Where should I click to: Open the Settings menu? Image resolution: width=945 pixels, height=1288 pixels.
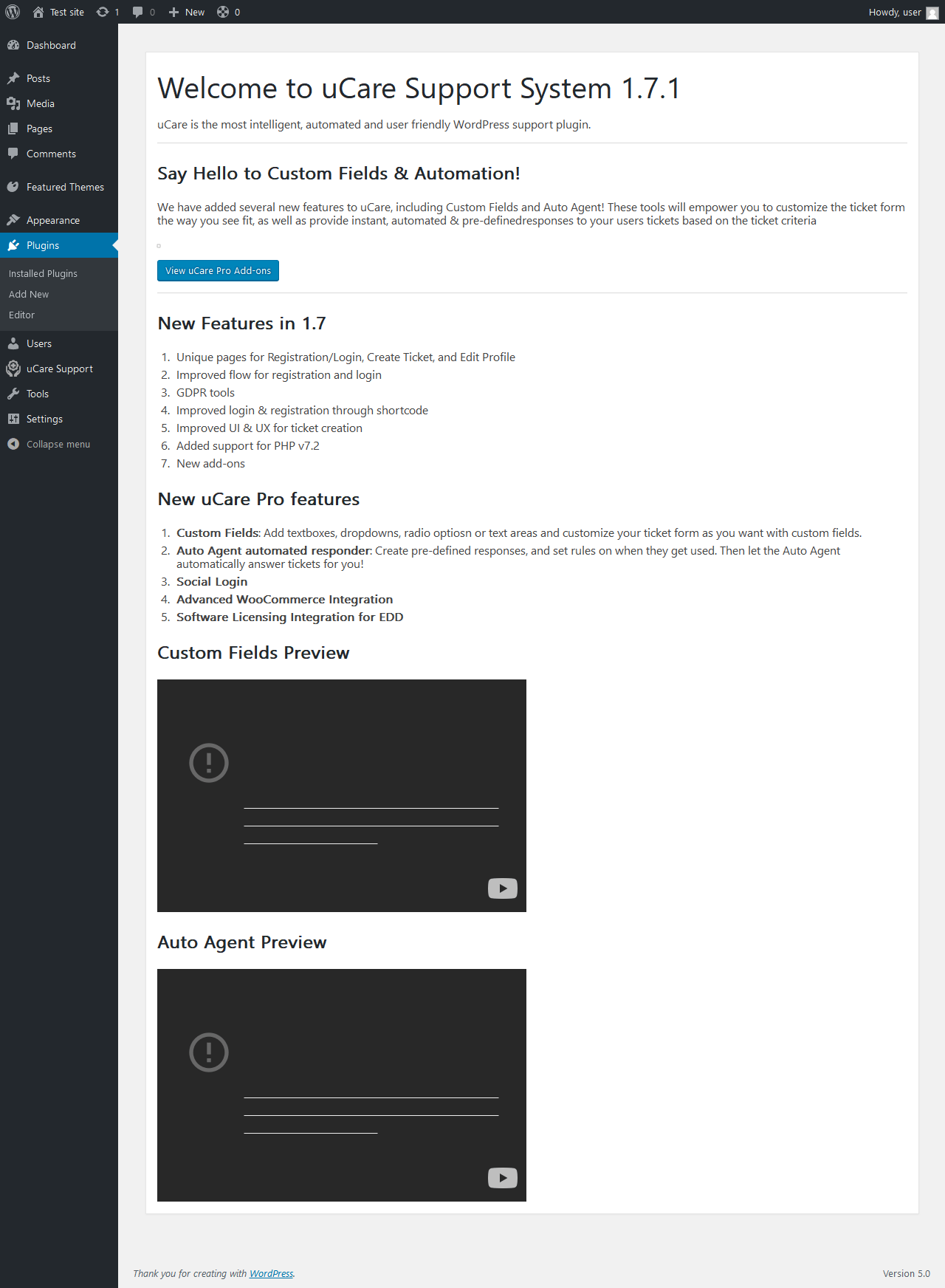click(x=59, y=419)
